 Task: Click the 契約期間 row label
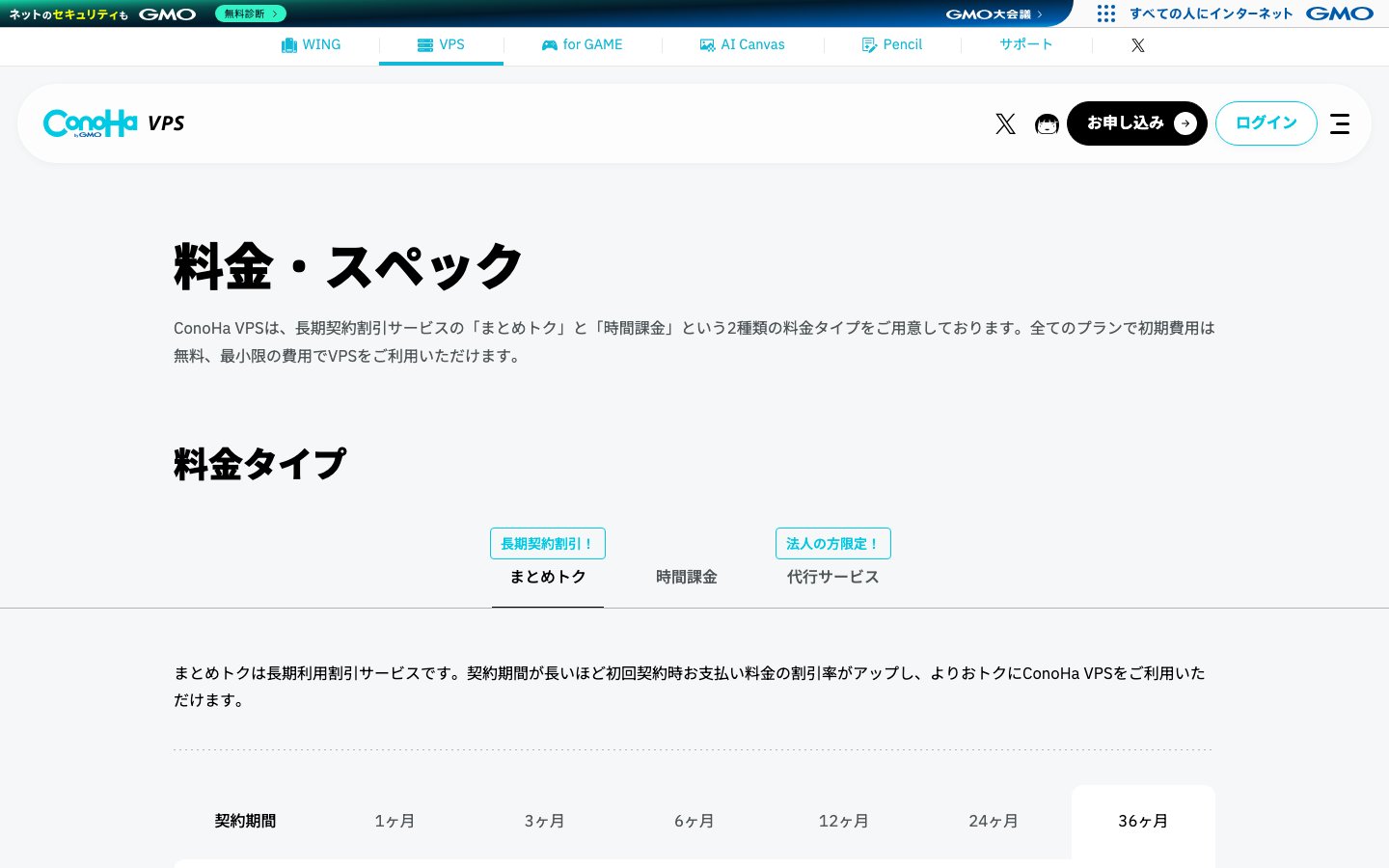coord(245,821)
